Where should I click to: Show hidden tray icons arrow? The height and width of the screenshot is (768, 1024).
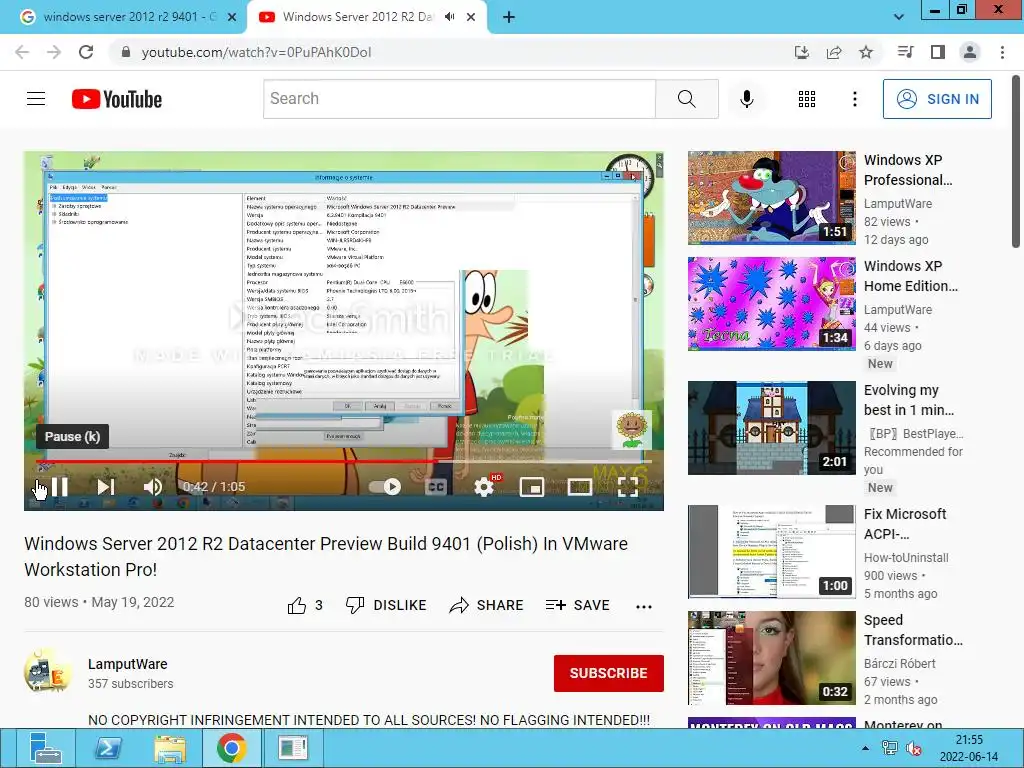click(x=865, y=748)
